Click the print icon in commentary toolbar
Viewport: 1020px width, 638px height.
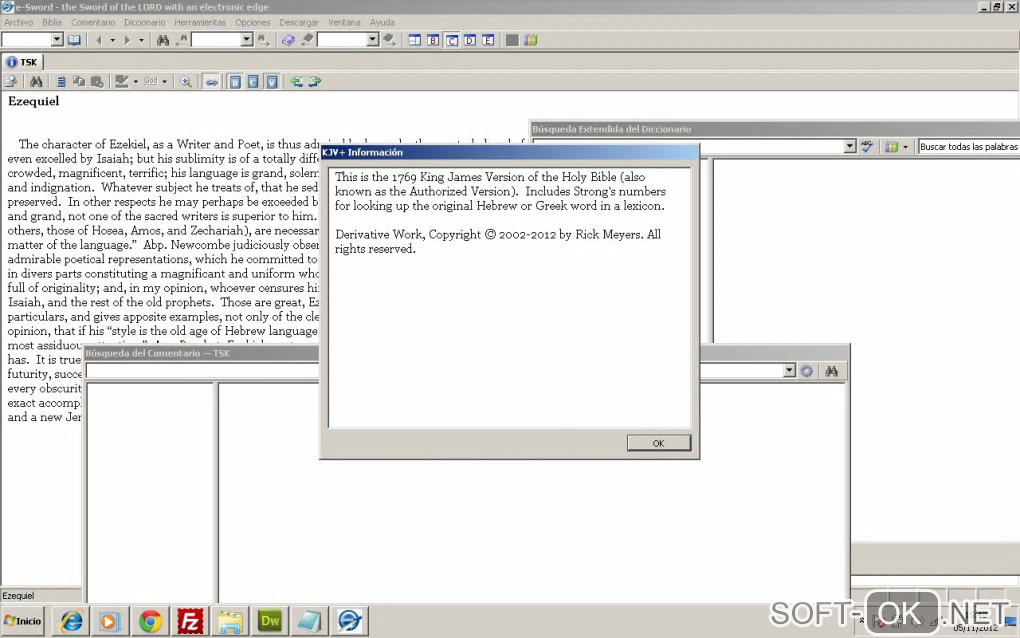tap(97, 81)
